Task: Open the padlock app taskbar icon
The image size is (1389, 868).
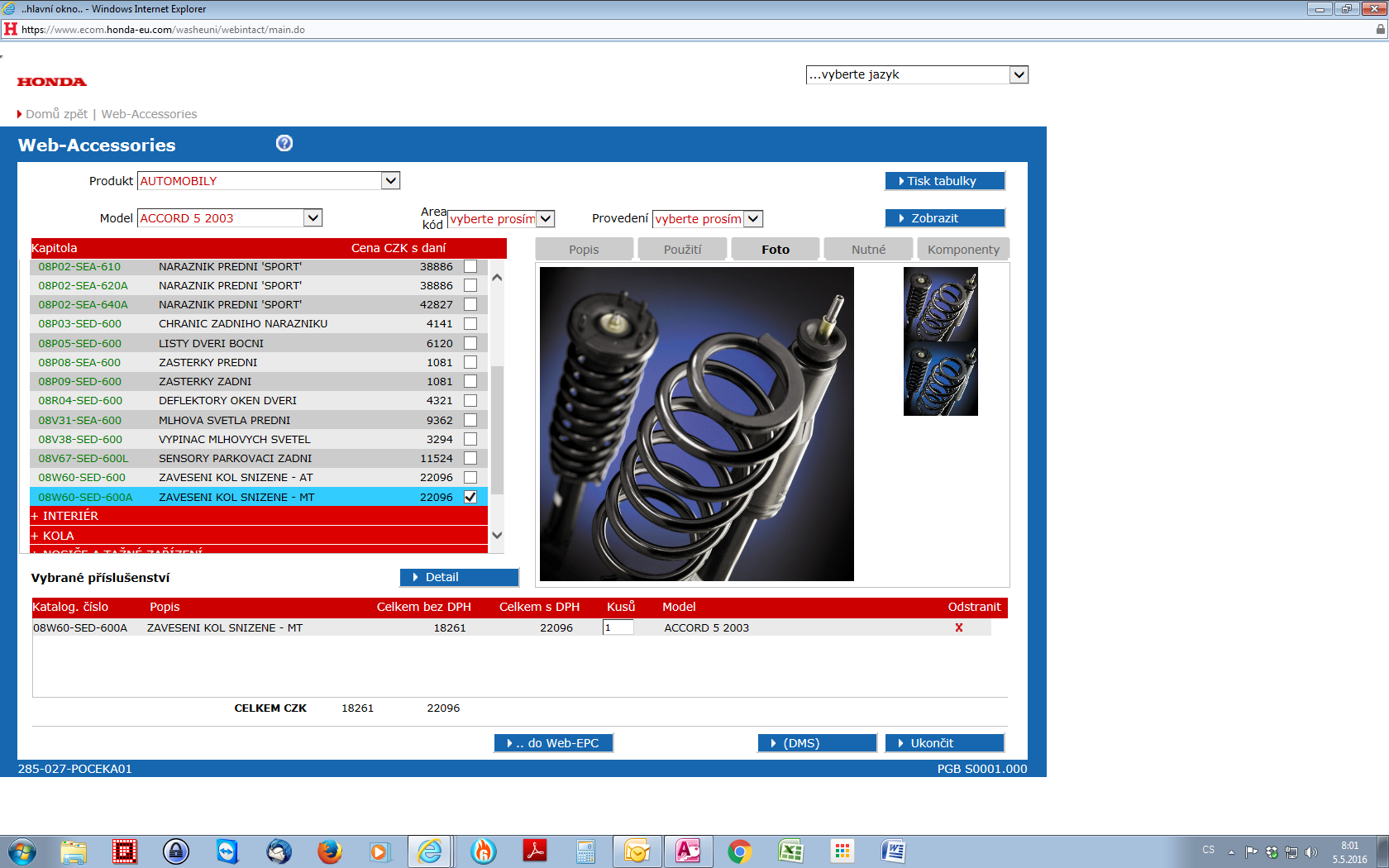Action: [176, 851]
